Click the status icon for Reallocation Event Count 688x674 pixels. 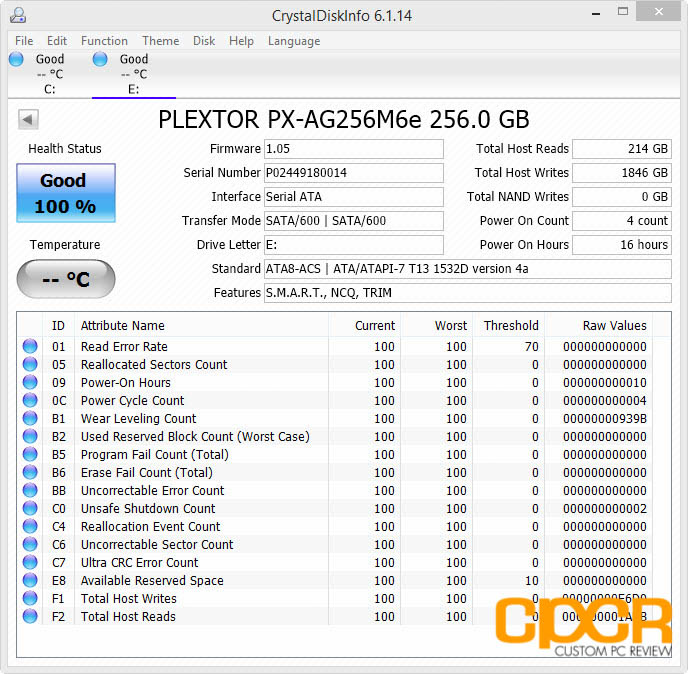30,526
